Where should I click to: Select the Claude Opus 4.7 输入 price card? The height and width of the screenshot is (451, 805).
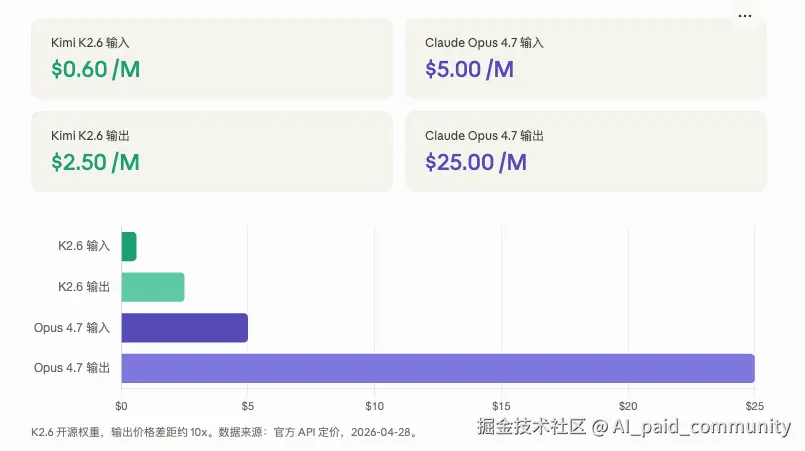point(586,58)
